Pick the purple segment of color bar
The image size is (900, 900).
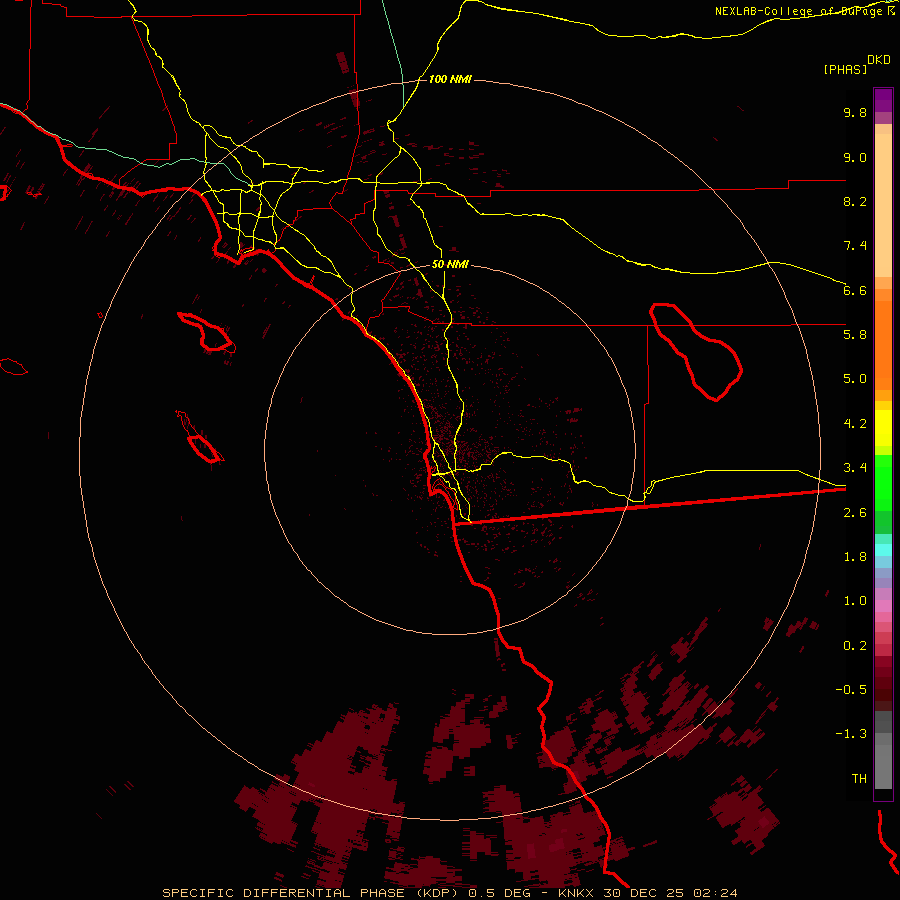(x=883, y=100)
